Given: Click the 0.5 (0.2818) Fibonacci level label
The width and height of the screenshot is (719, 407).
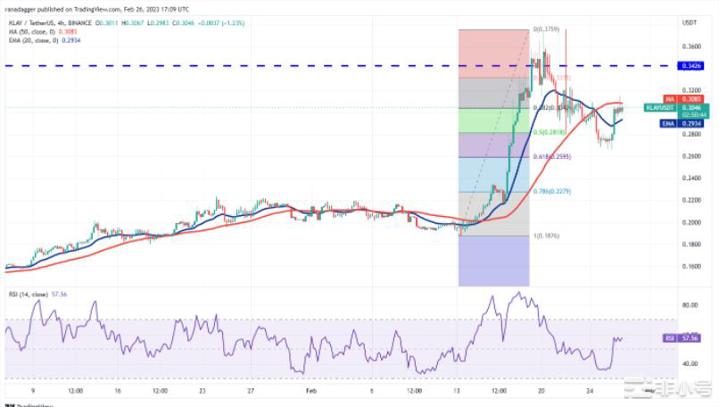Looking at the screenshot, I should pos(550,131).
